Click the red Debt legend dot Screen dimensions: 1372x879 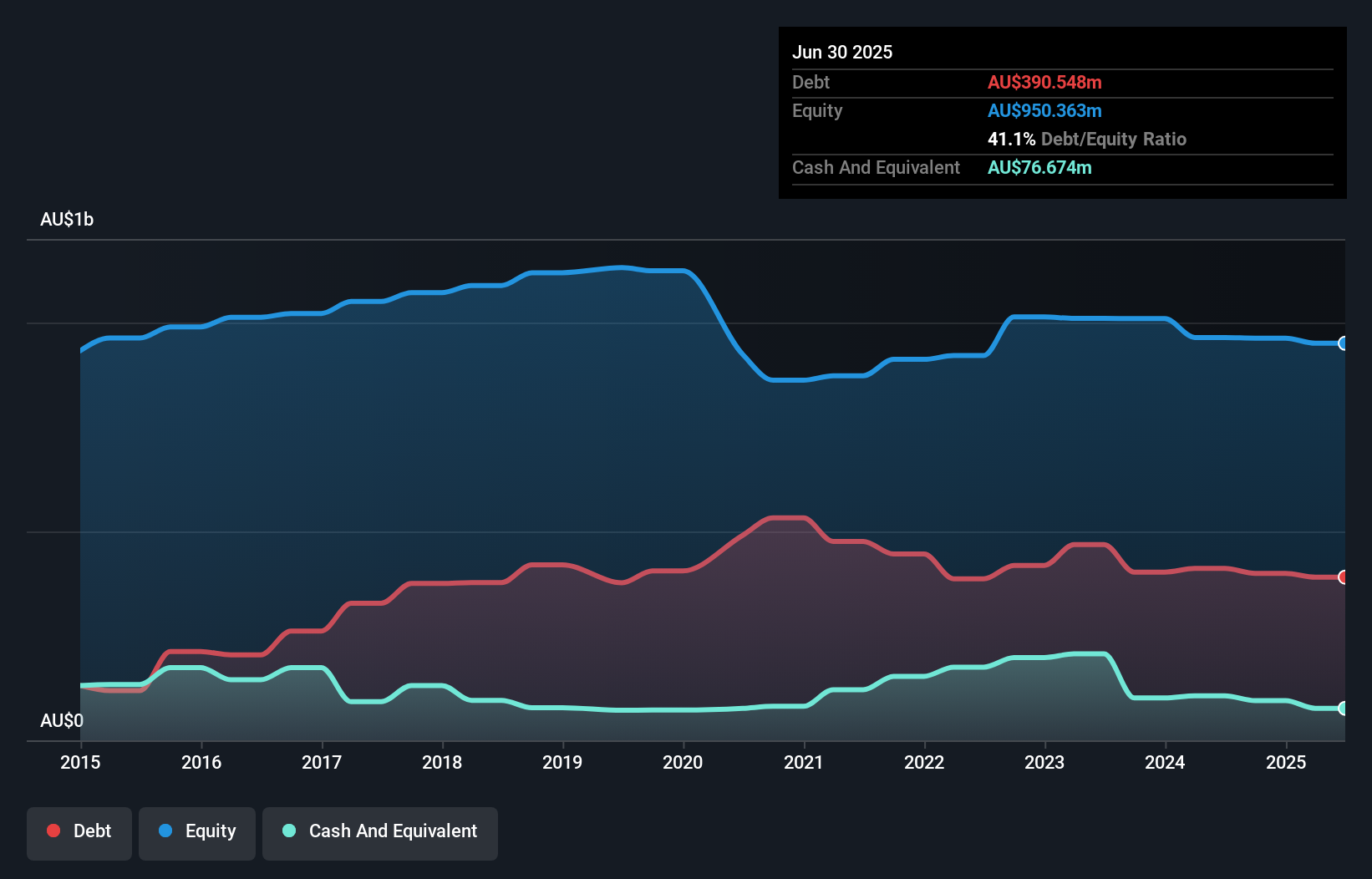53,831
